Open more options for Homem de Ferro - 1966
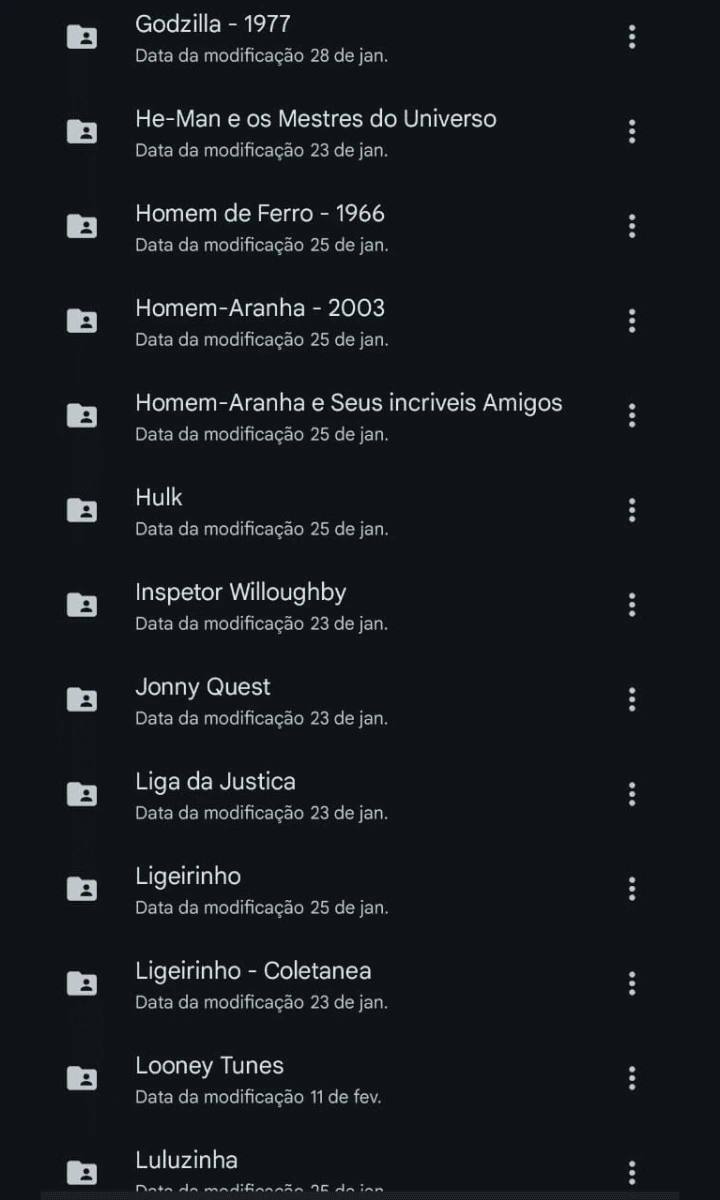 tap(632, 226)
